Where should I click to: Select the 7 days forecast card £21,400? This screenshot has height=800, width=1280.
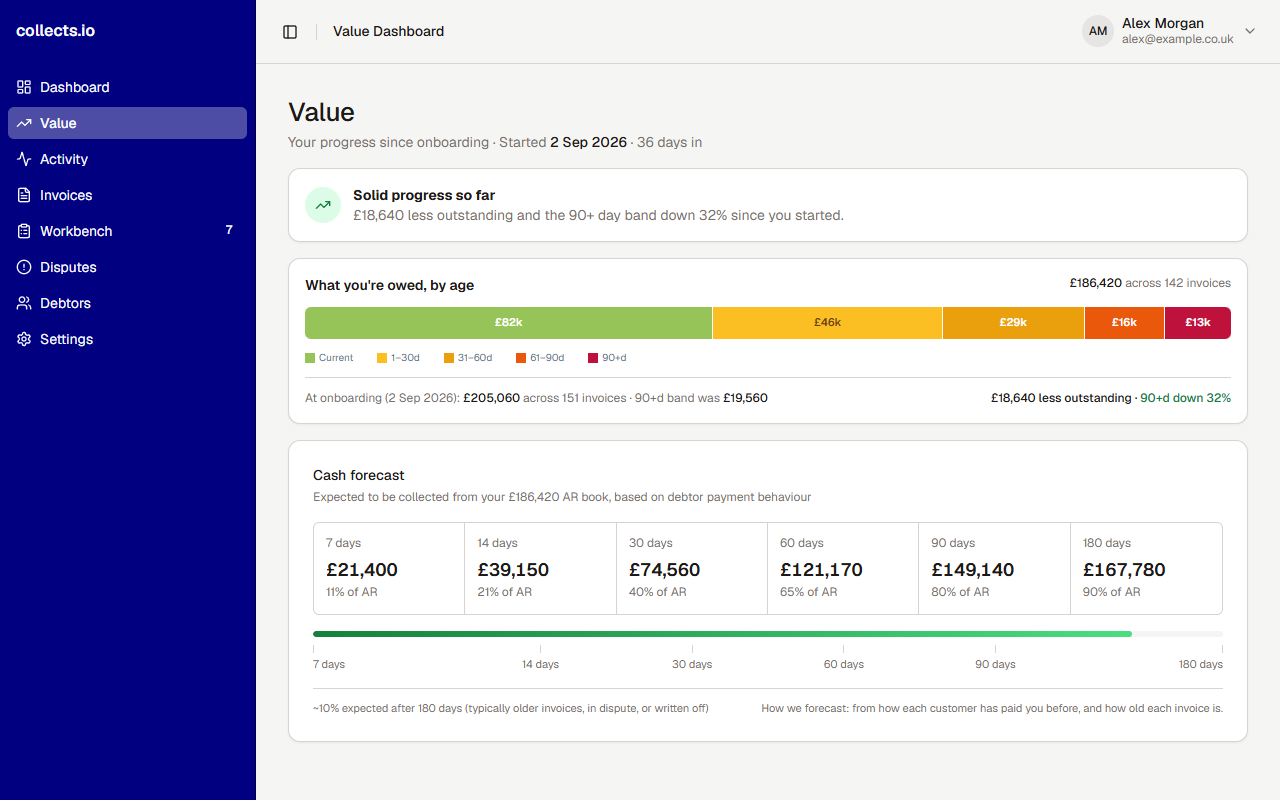pyautogui.click(x=389, y=568)
